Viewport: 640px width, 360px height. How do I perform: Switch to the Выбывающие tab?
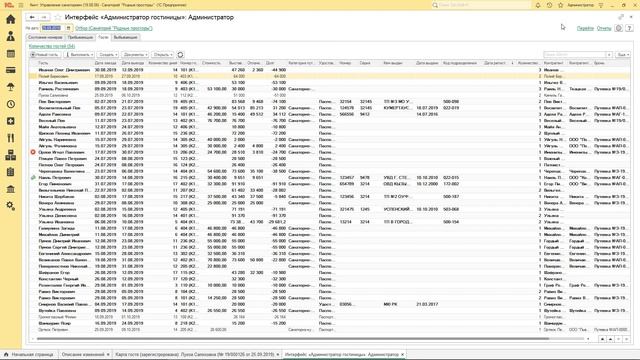pos(125,37)
